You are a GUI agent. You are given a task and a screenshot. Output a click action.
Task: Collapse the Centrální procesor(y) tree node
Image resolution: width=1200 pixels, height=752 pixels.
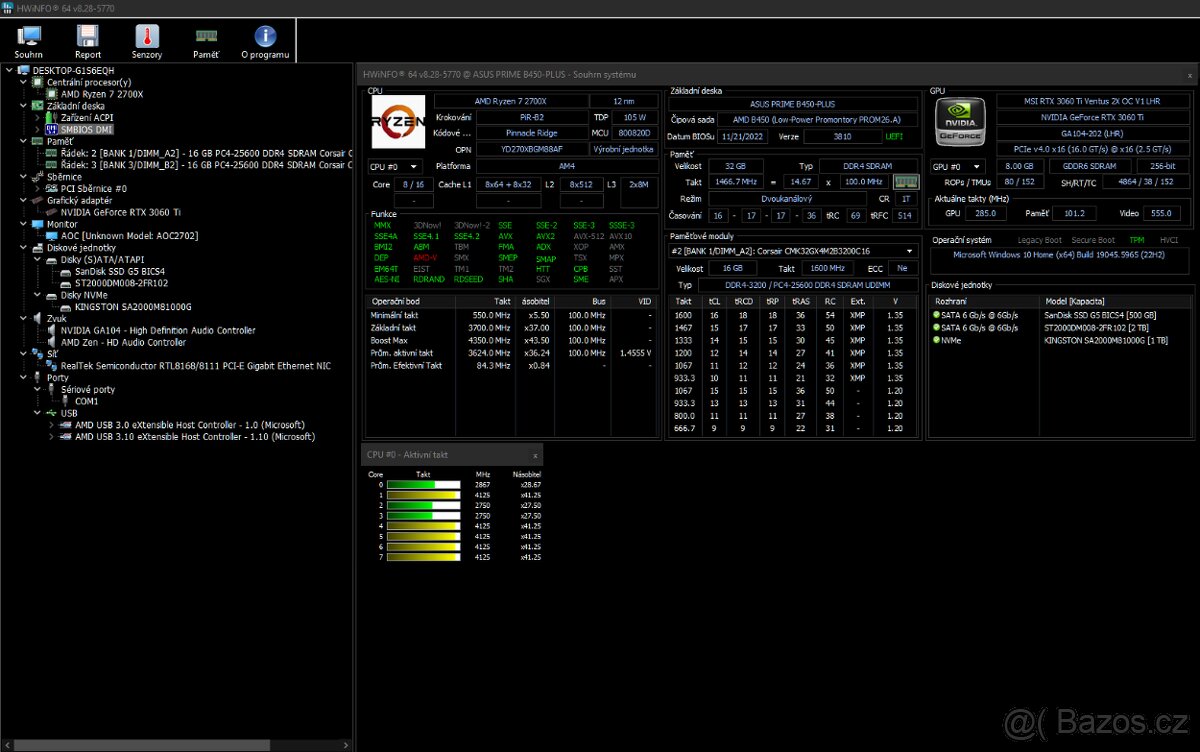point(23,83)
